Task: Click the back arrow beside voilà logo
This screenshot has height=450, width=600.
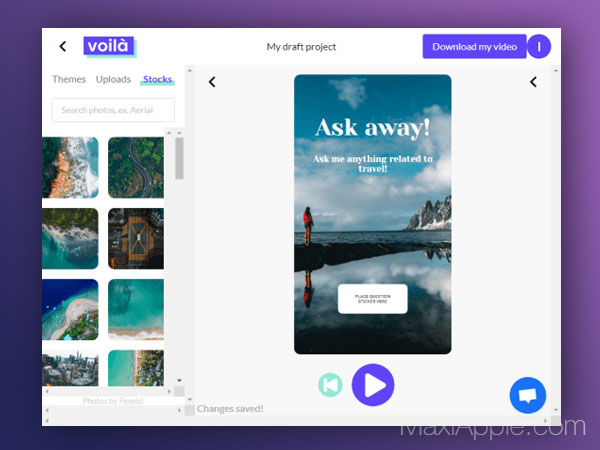Action: pyautogui.click(x=63, y=46)
